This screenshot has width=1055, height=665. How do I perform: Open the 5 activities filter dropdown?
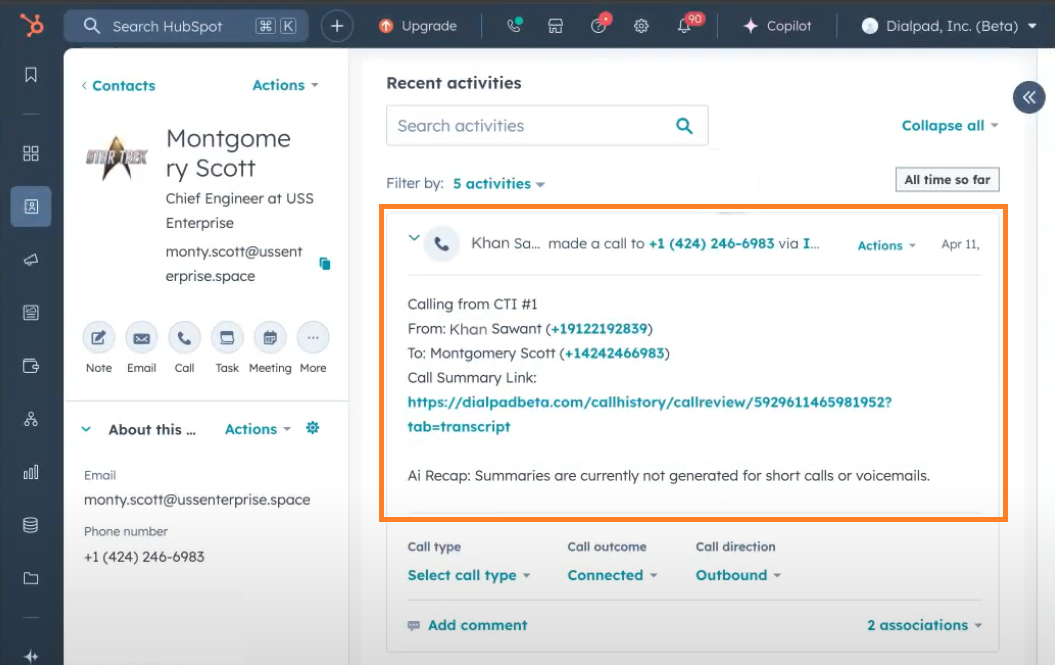click(x=499, y=184)
